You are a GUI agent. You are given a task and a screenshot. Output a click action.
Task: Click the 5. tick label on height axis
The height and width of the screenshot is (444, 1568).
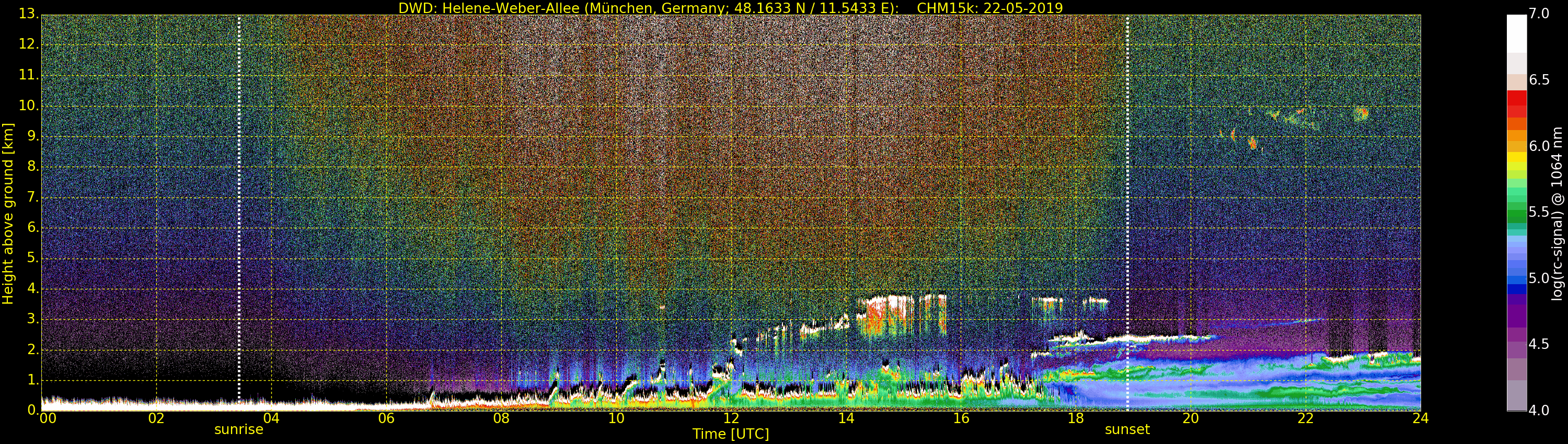[31, 258]
